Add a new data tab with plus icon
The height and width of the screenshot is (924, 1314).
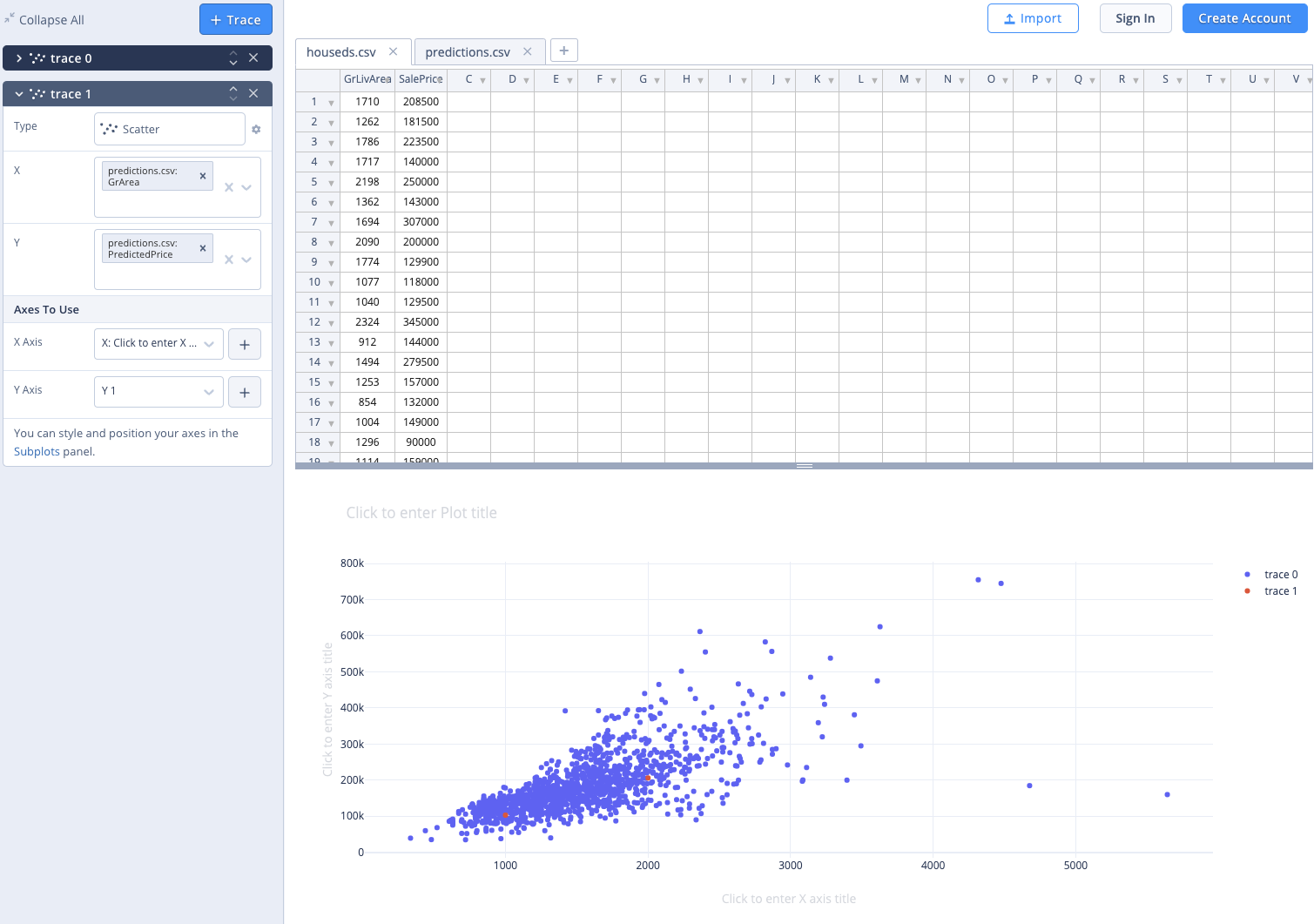(x=564, y=51)
